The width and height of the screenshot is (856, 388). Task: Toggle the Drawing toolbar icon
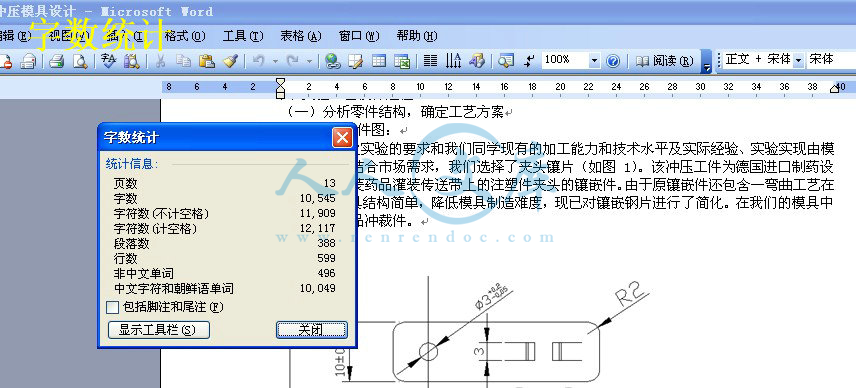click(477, 61)
